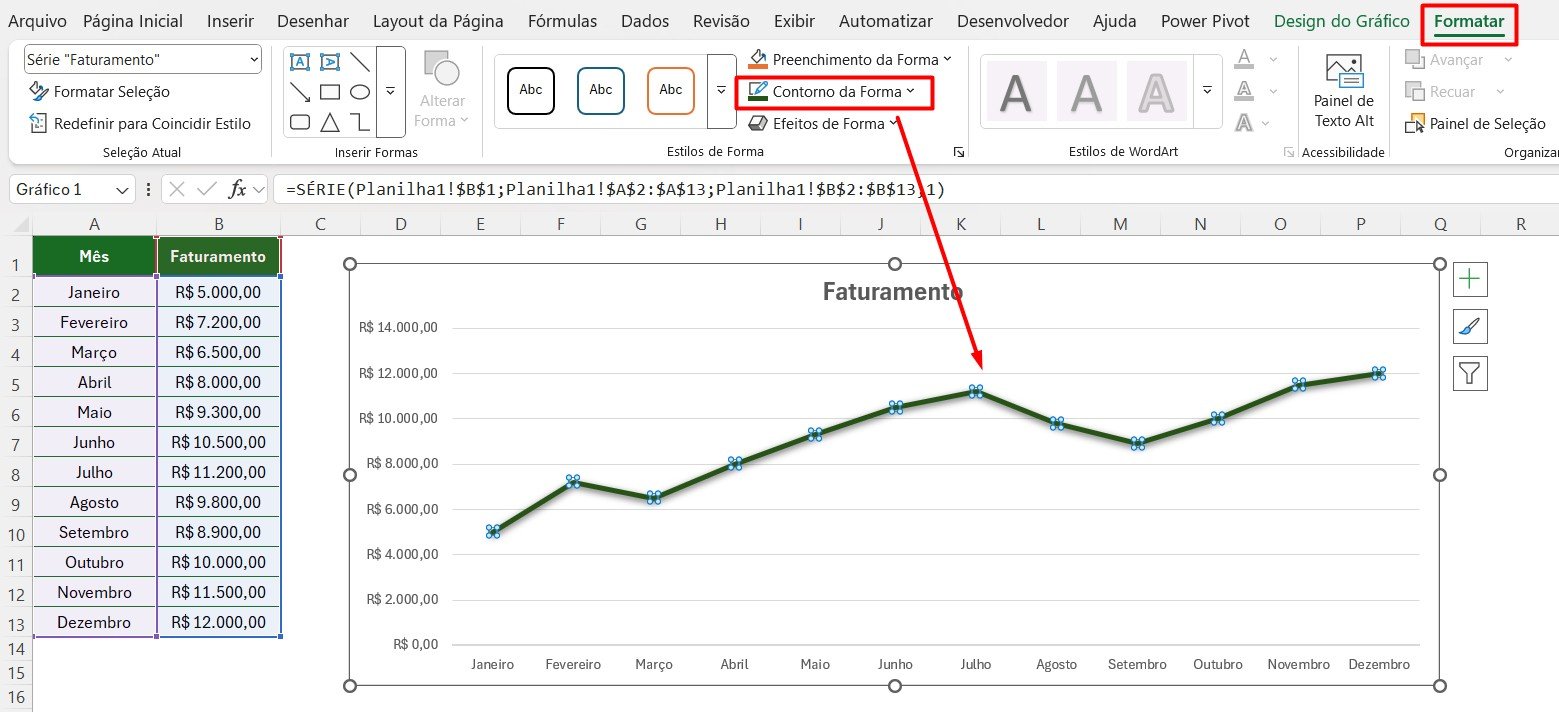
Task: Open the Preenchimento da Forma menu
Action: pos(850,59)
